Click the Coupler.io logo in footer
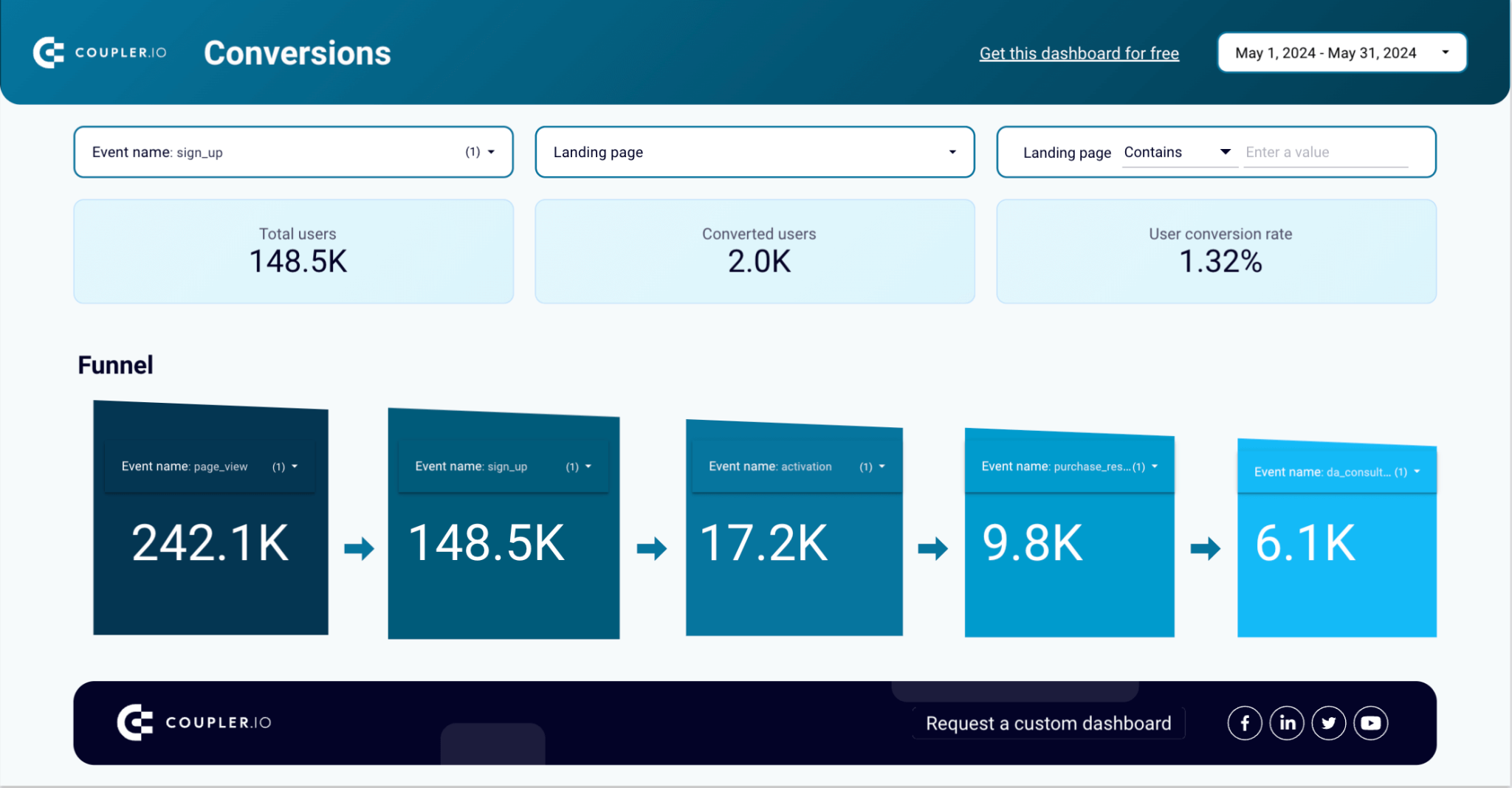Image resolution: width=1512 pixels, height=788 pixels. coord(194,722)
